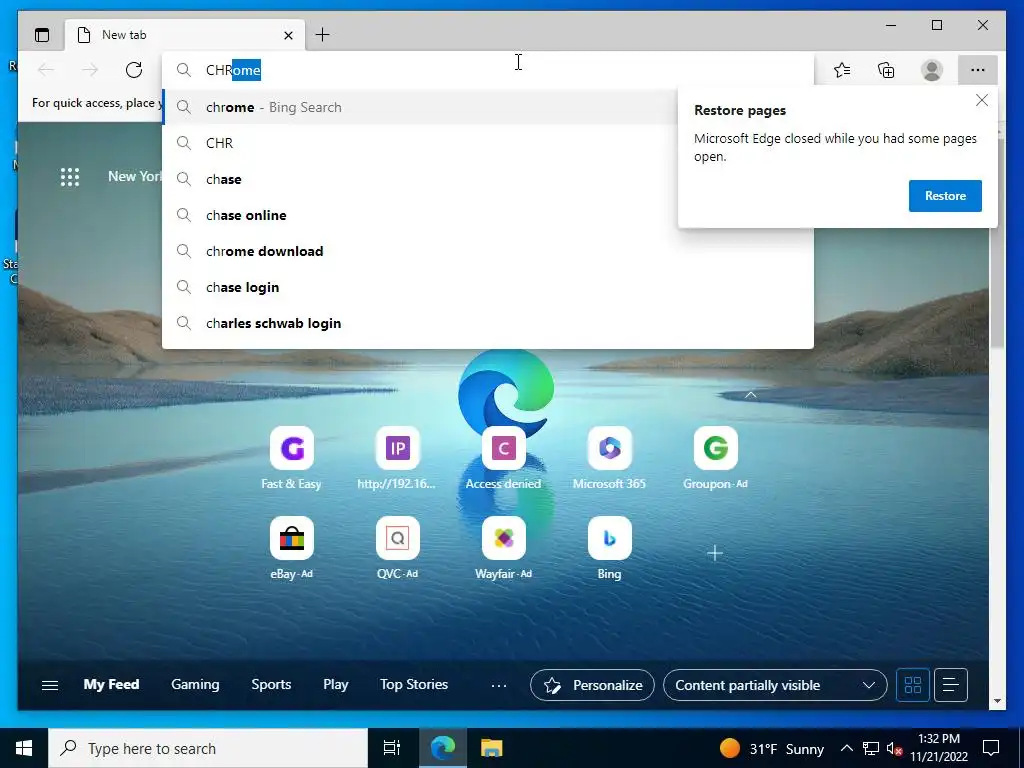The height and width of the screenshot is (768, 1024).
Task: Close the New tab tab
Action: tap(288, 35)
